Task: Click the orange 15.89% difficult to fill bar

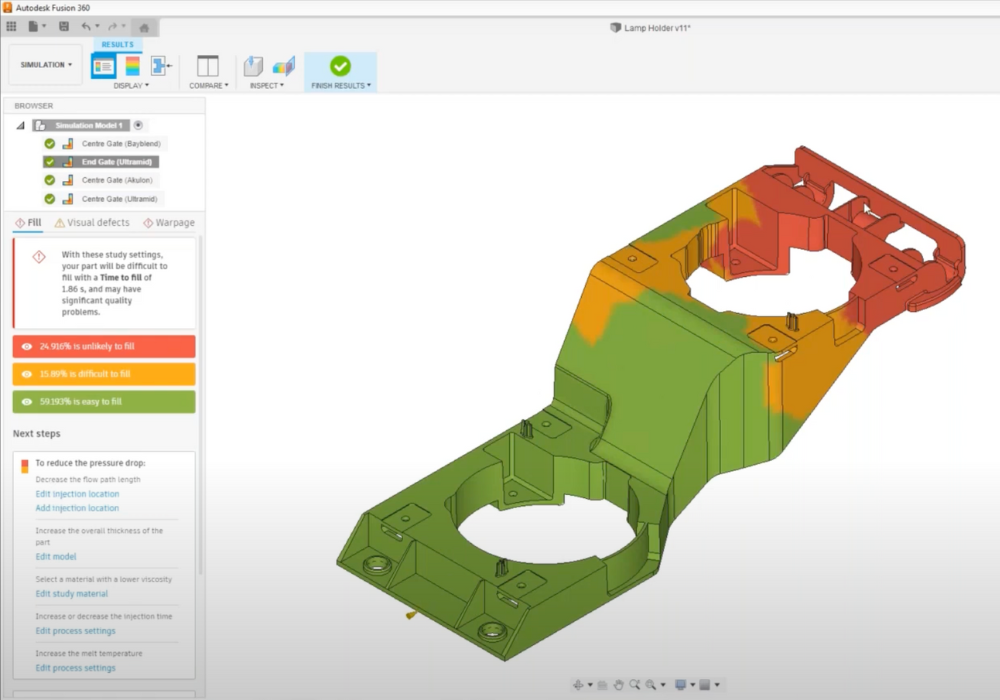Action: point(104,374)
